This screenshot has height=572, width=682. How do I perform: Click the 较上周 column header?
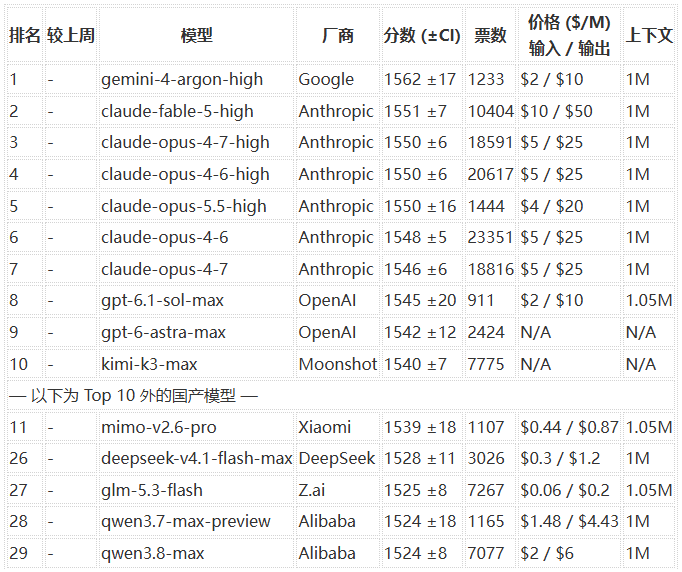[71, 35]
